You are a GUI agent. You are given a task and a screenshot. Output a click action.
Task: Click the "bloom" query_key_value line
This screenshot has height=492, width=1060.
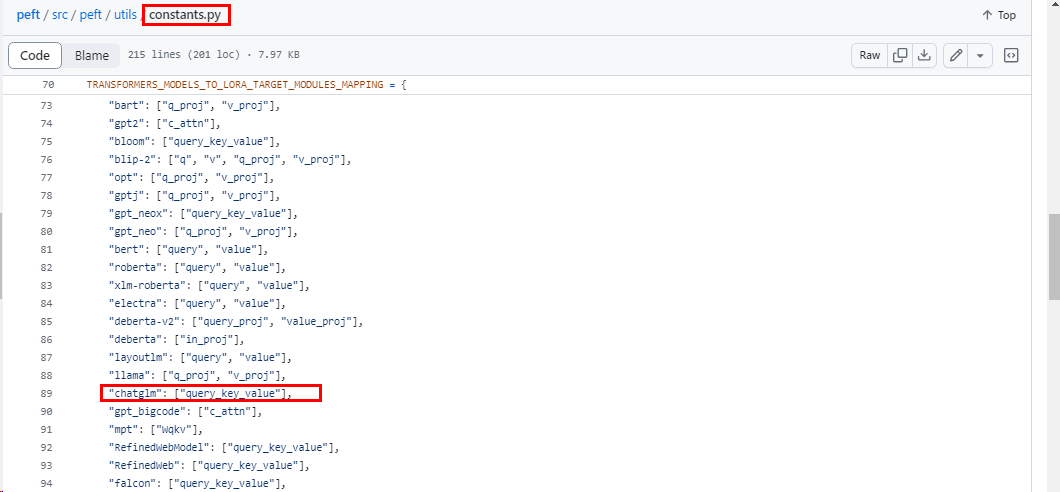194,142
